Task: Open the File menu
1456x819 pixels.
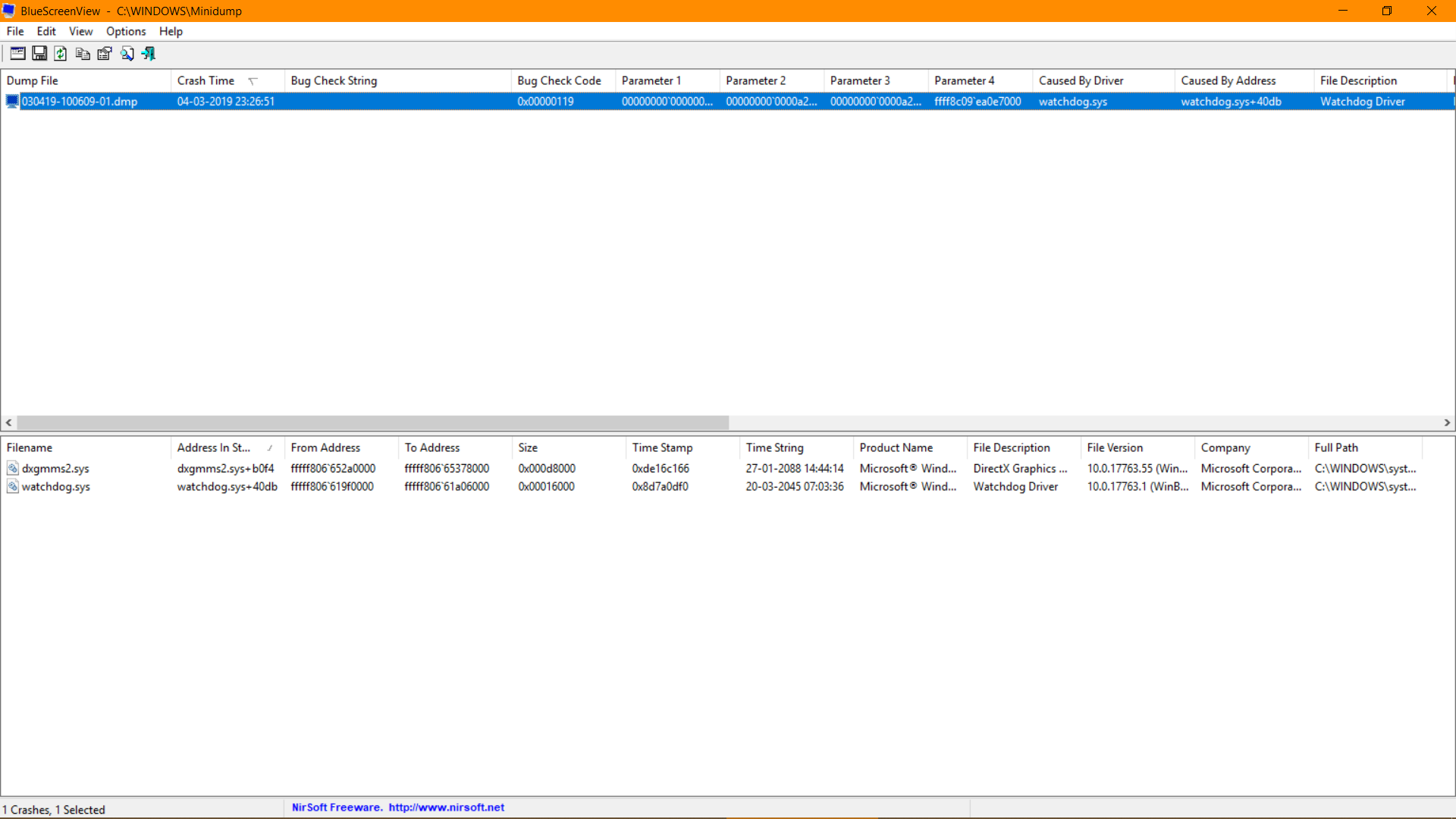Action: (14, 31)
